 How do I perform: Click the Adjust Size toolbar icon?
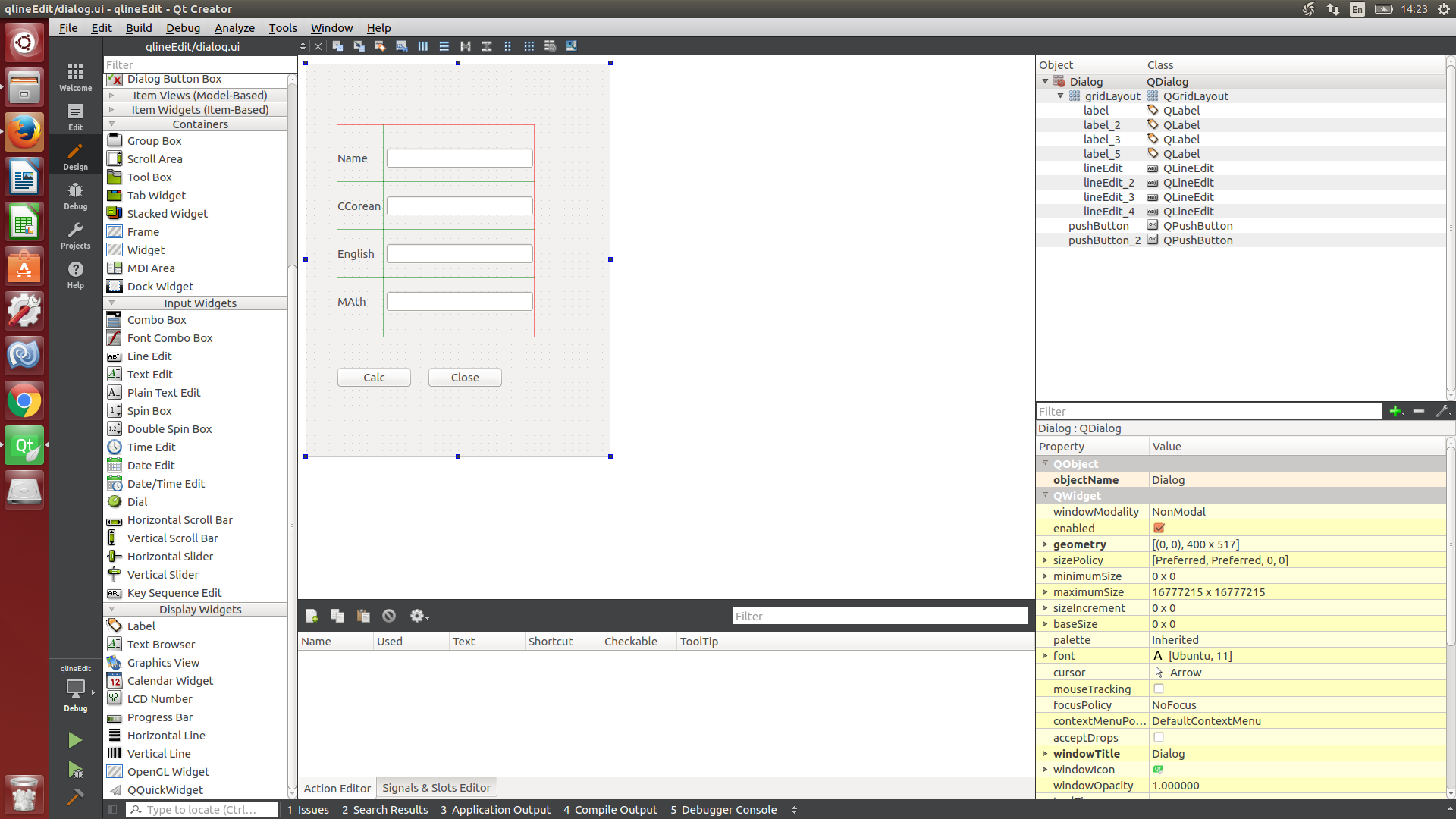[x=572, y=46]
